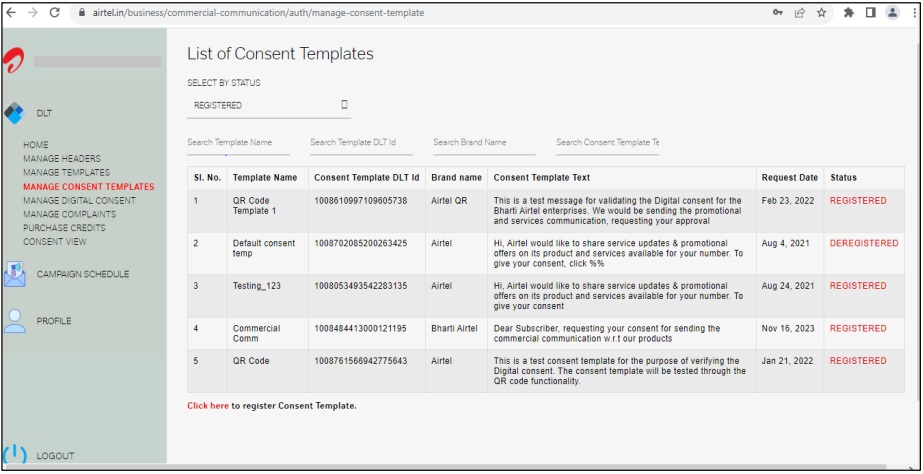Click DLT Id 1008484413000121195
The width and height of the screenshot is (923, 474).
(x=360, y=329)
